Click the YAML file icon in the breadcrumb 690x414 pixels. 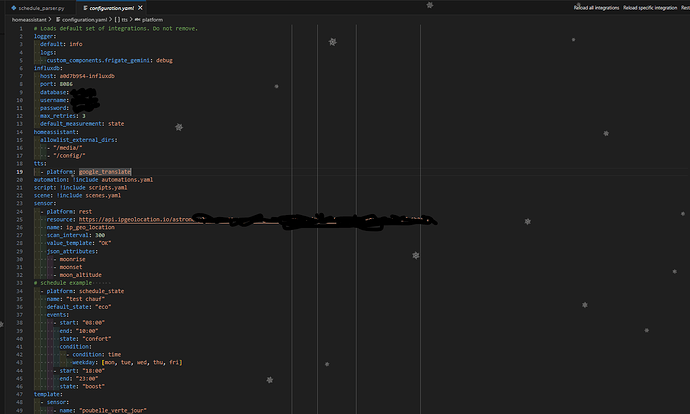(x=58, y=19)
